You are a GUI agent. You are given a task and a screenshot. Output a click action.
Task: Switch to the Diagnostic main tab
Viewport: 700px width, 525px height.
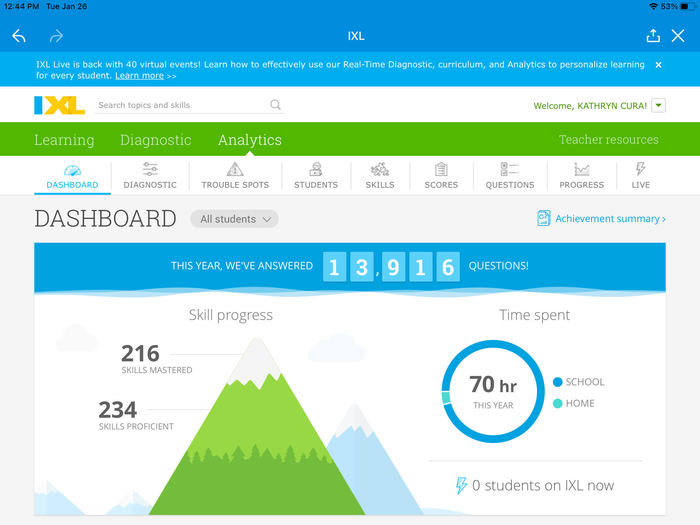[x=156, y=140]
